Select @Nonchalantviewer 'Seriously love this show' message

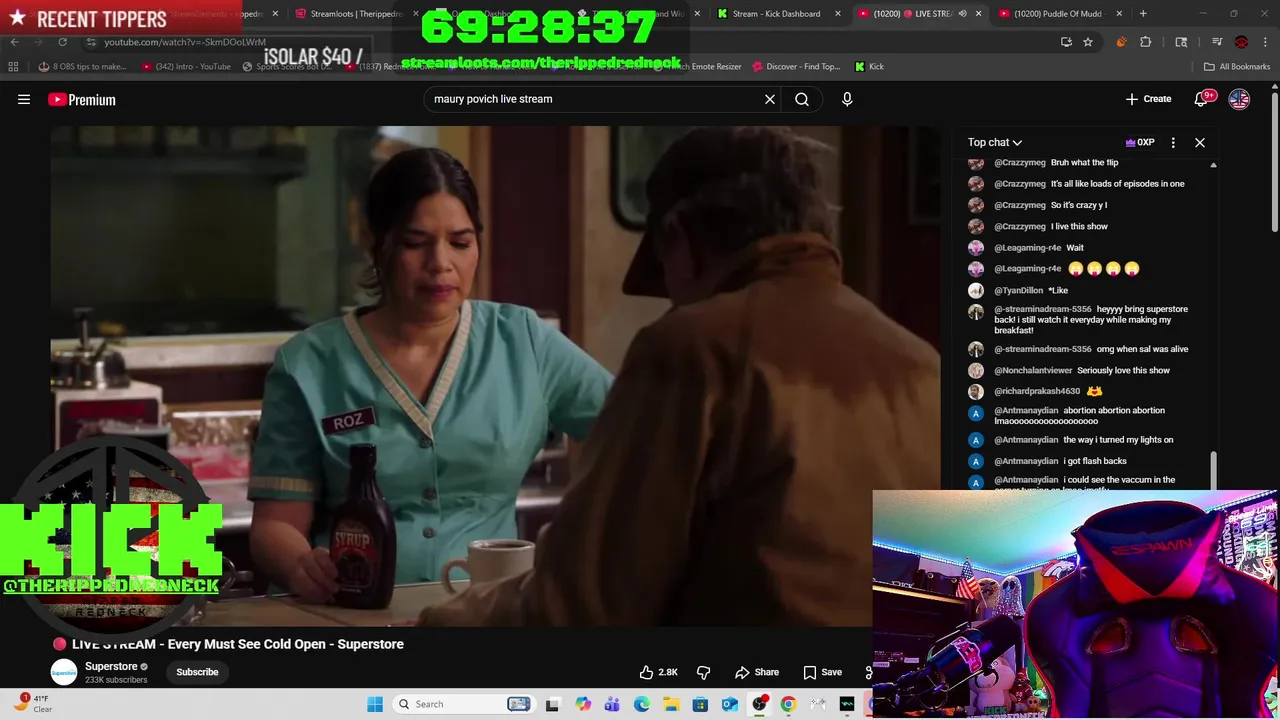coord(1123,370)
